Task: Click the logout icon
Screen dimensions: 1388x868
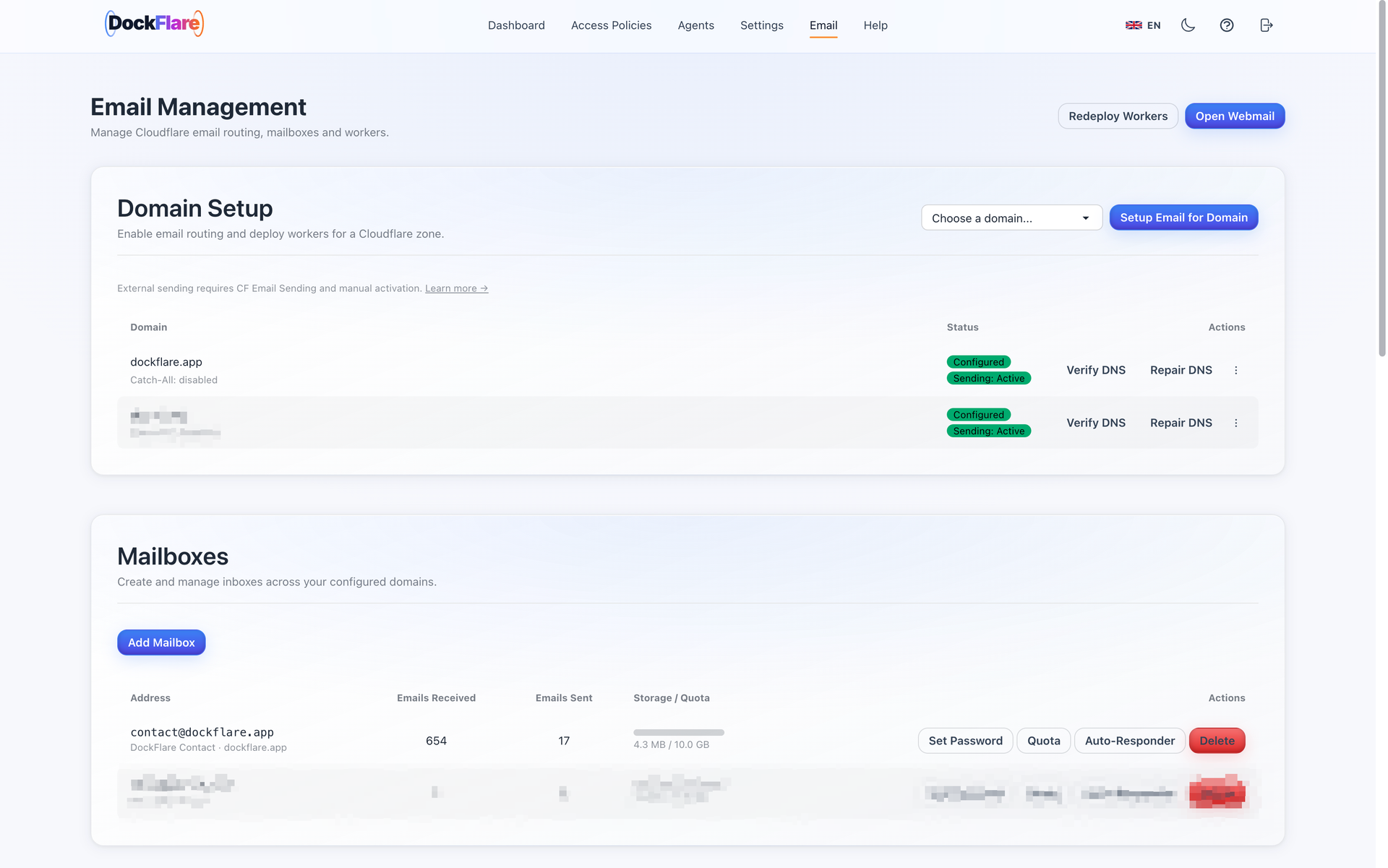Action: (1266, 25)
